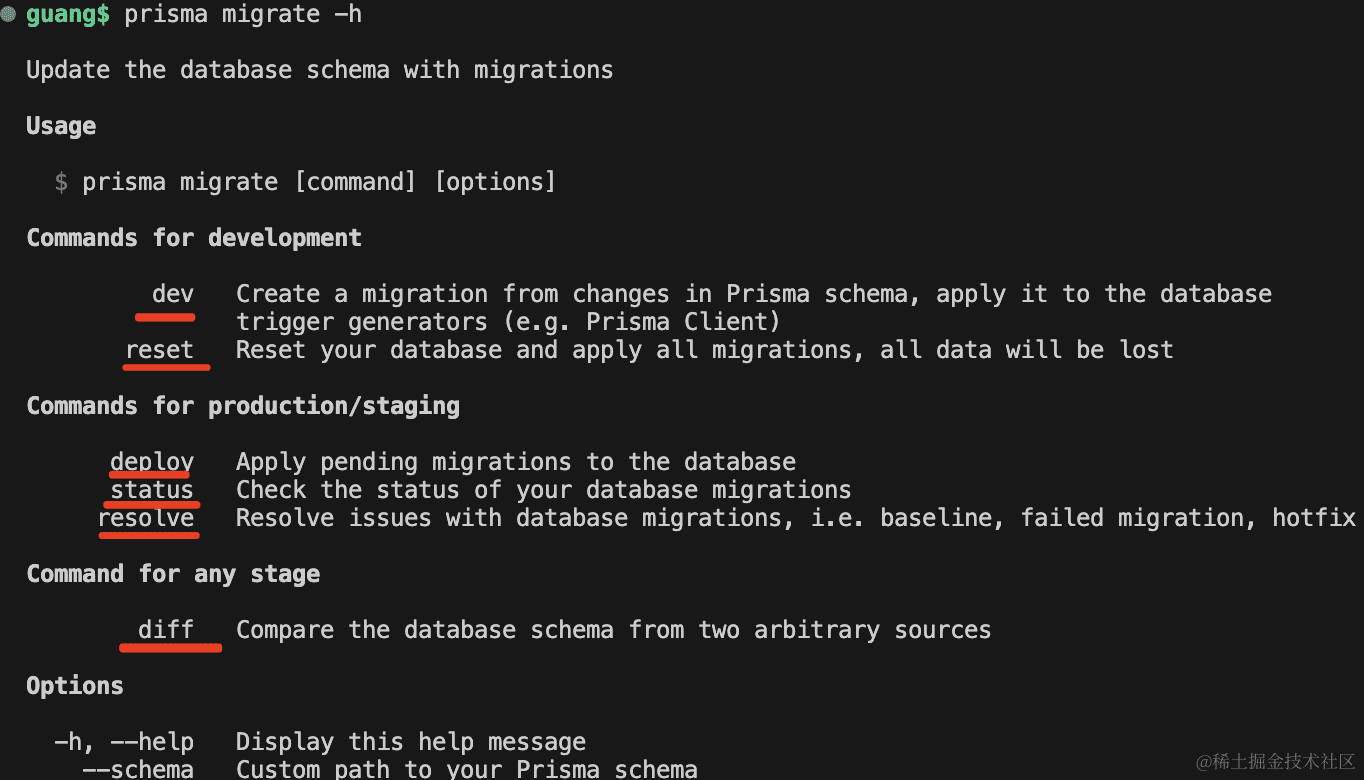Click the green dot before the guang prompt

(8, 14)
